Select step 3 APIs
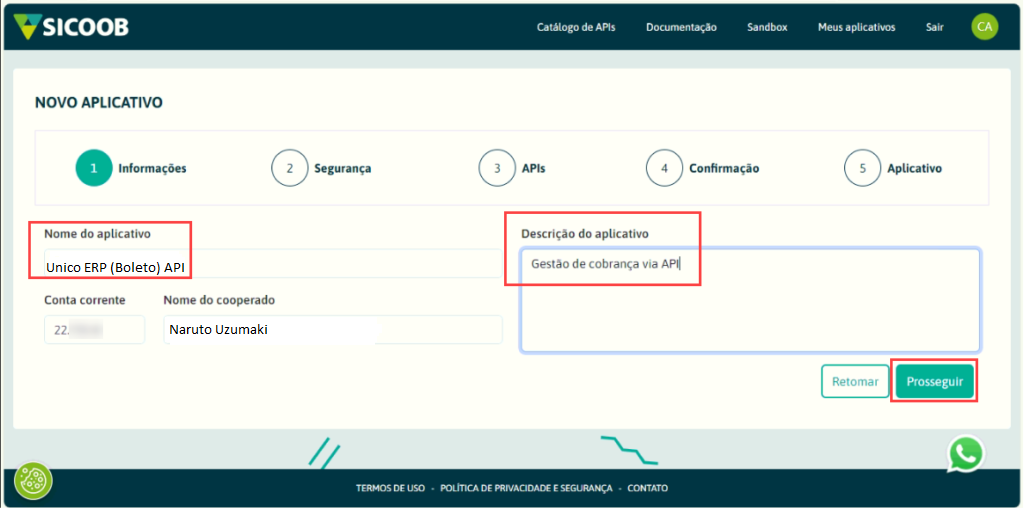 coord(512,168)
